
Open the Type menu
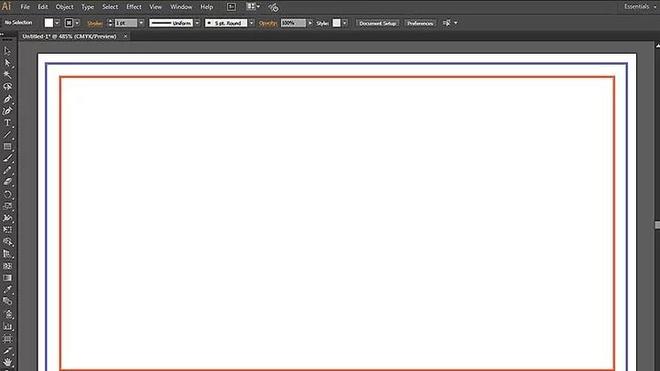click(x=87, y=7)
